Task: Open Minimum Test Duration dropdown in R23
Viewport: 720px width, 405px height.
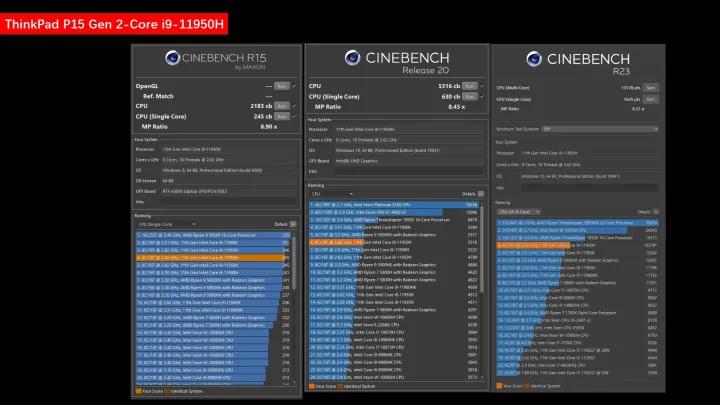Action: pos(600,129)
